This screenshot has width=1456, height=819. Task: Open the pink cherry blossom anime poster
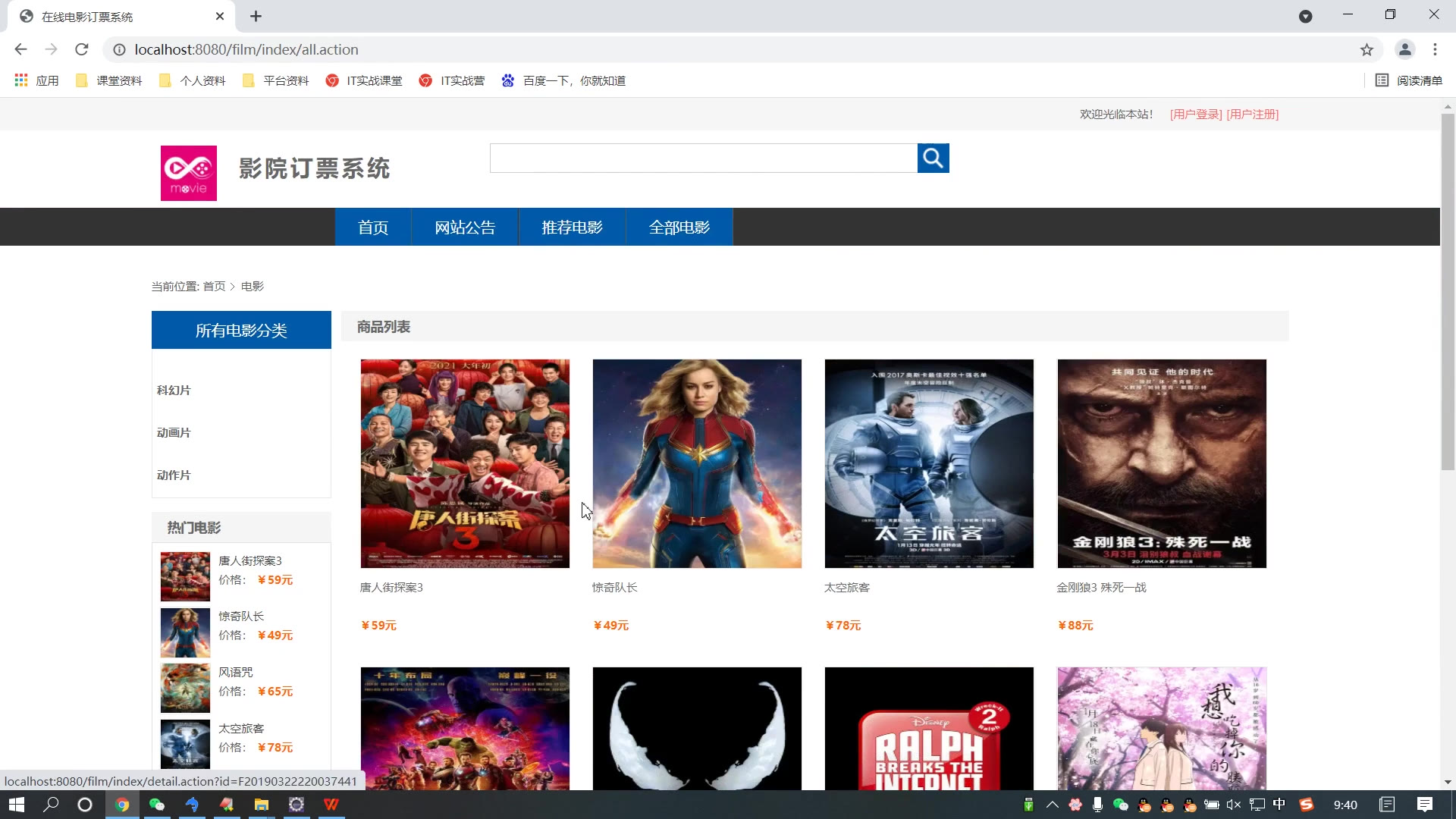[x=1162, y=729]
